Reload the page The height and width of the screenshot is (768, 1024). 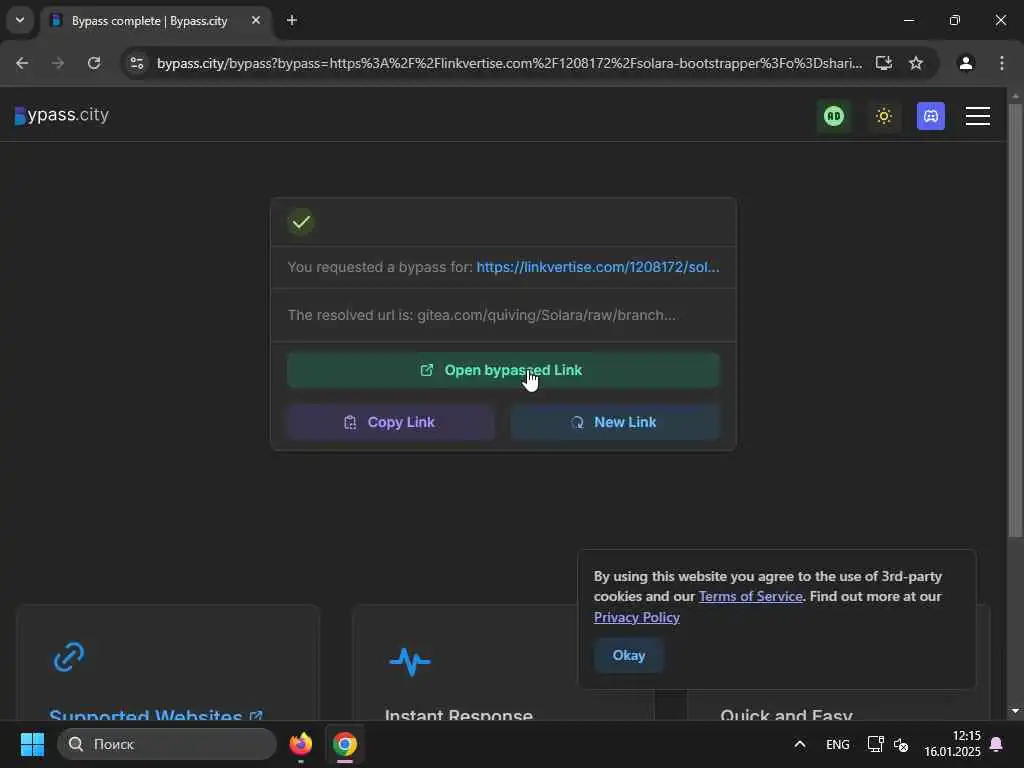94,63
